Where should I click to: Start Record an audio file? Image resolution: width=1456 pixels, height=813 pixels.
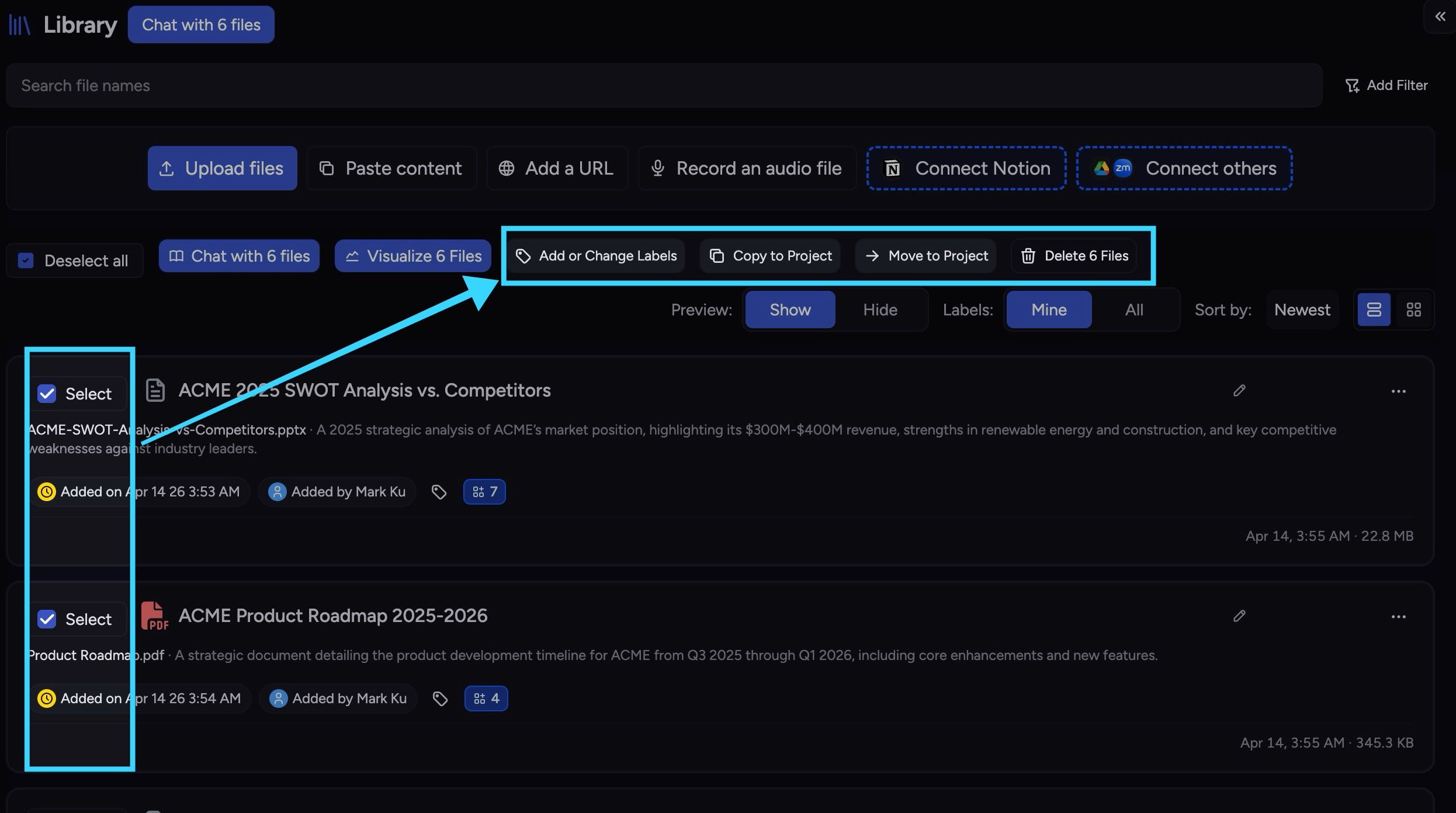point(747,168)
